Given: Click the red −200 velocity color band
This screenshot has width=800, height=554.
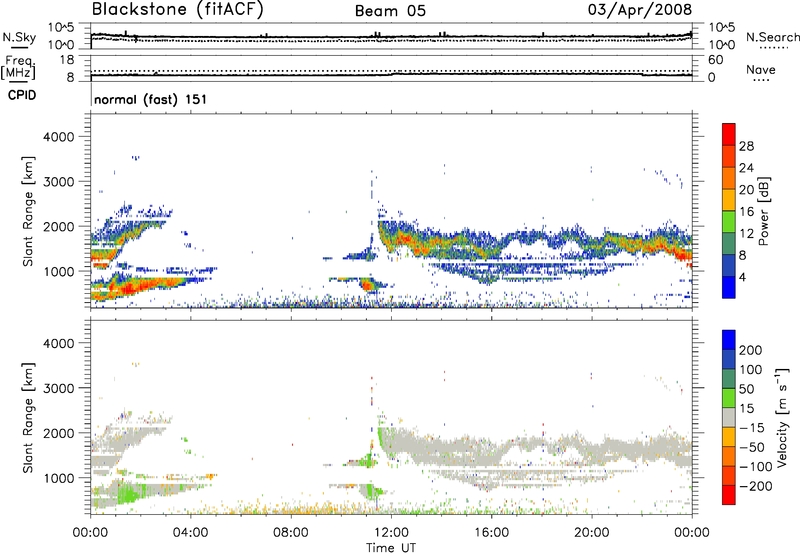Looking at the screenshot, I should pyautogui.click(x=729, y=495).
